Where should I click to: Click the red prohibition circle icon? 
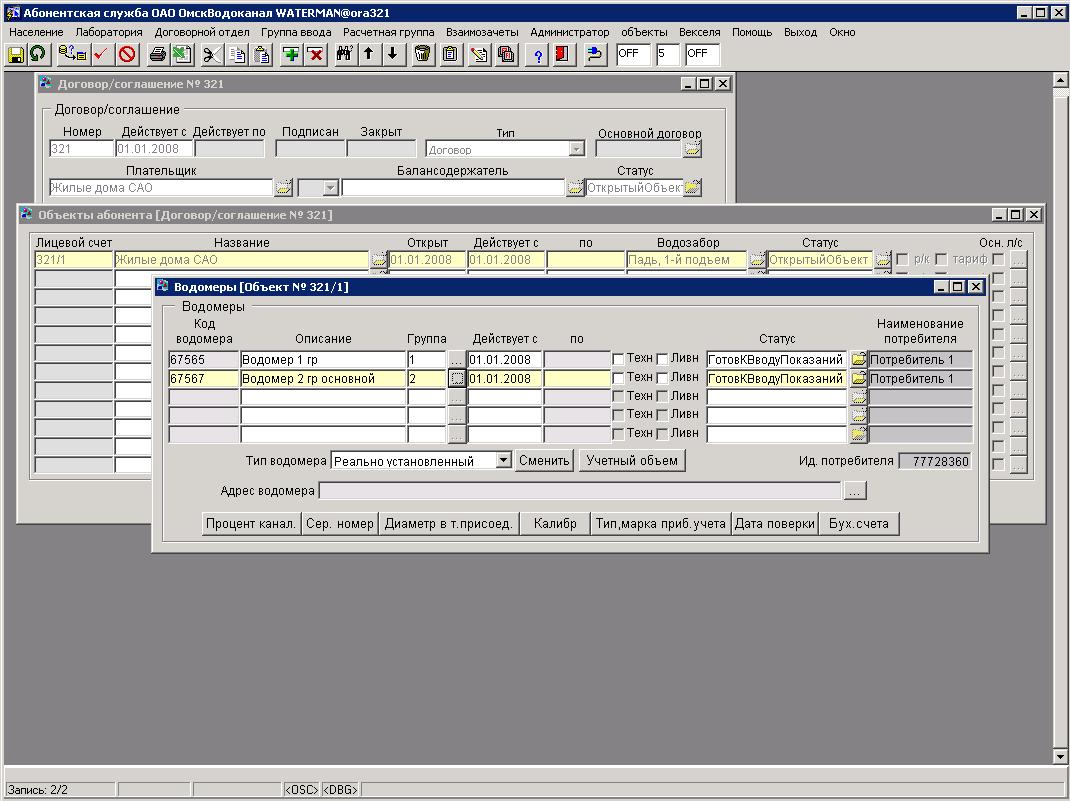127,54
